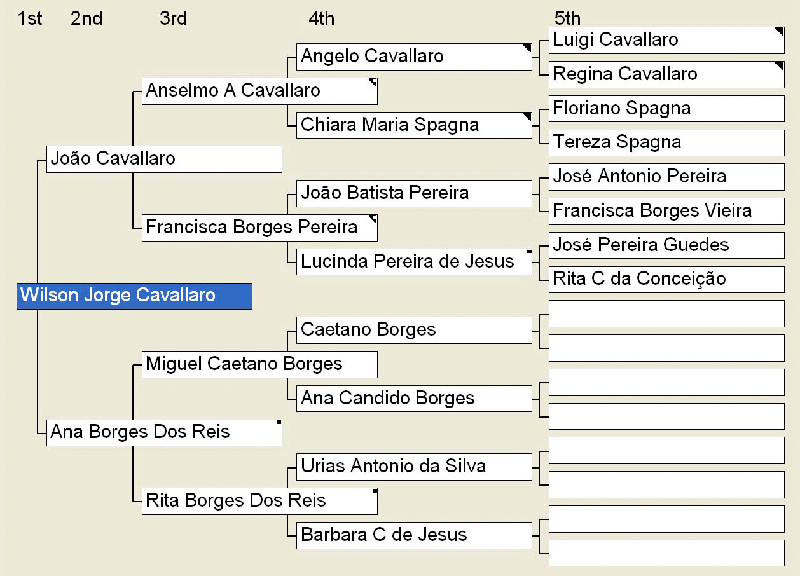The height and width of the screenshot is (576, 800).
Task: Select Rita C da Conceição box
Action: pos(666,279)
